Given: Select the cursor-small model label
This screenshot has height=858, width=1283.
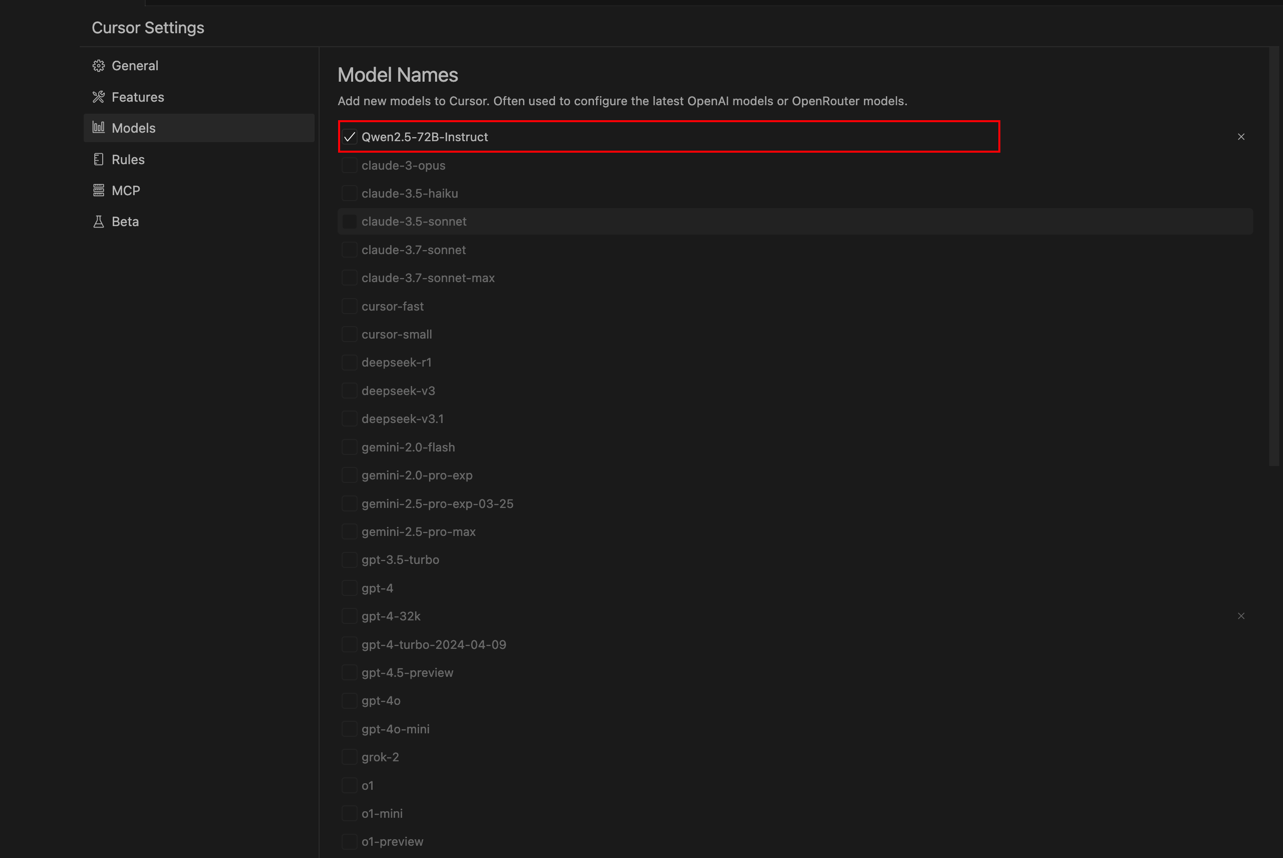Looking at the screenshot, I should pyautogui.click(x=397, y=334).
